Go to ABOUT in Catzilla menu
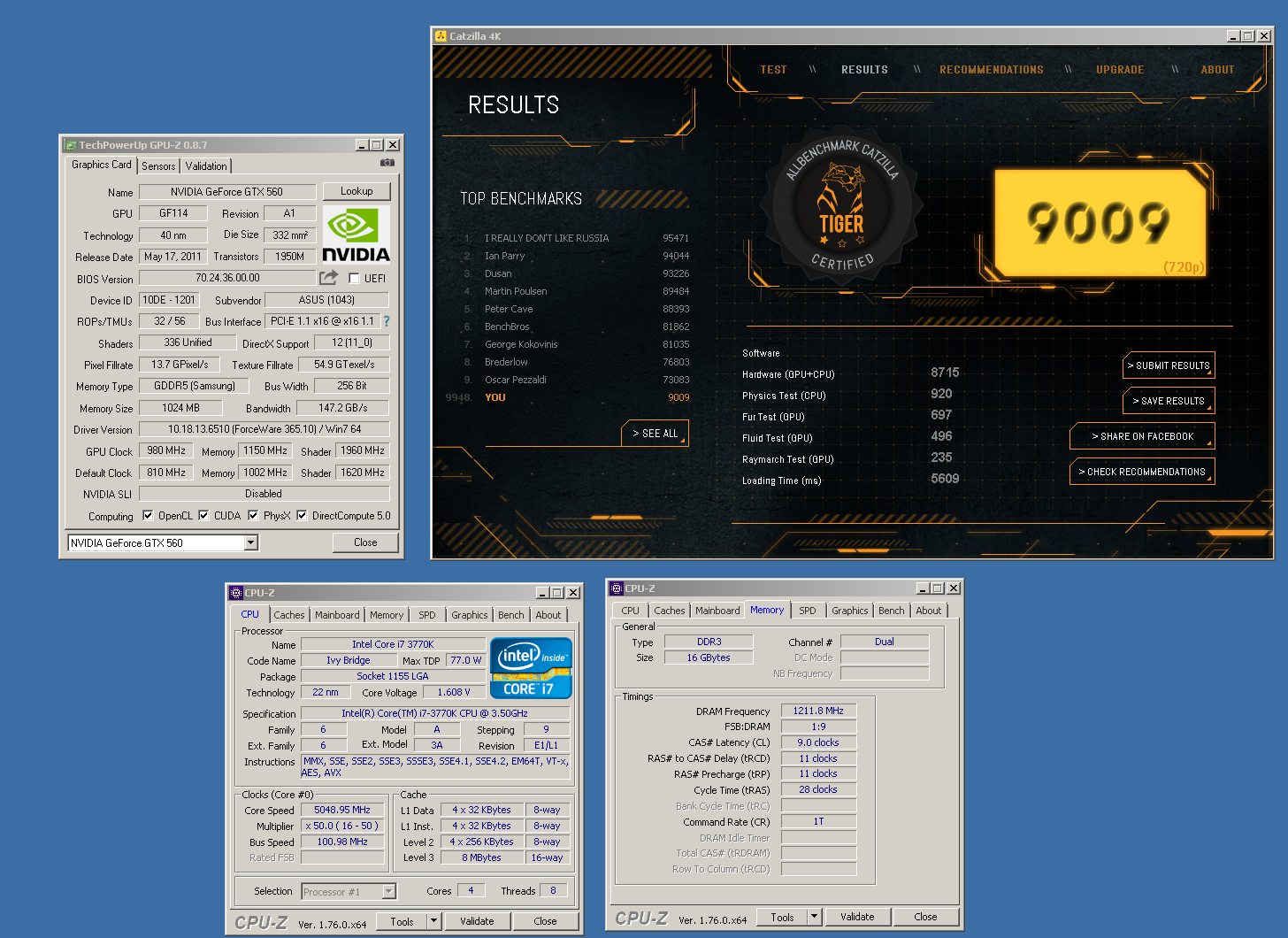 pyautogui.click(x=1217, y=70)
